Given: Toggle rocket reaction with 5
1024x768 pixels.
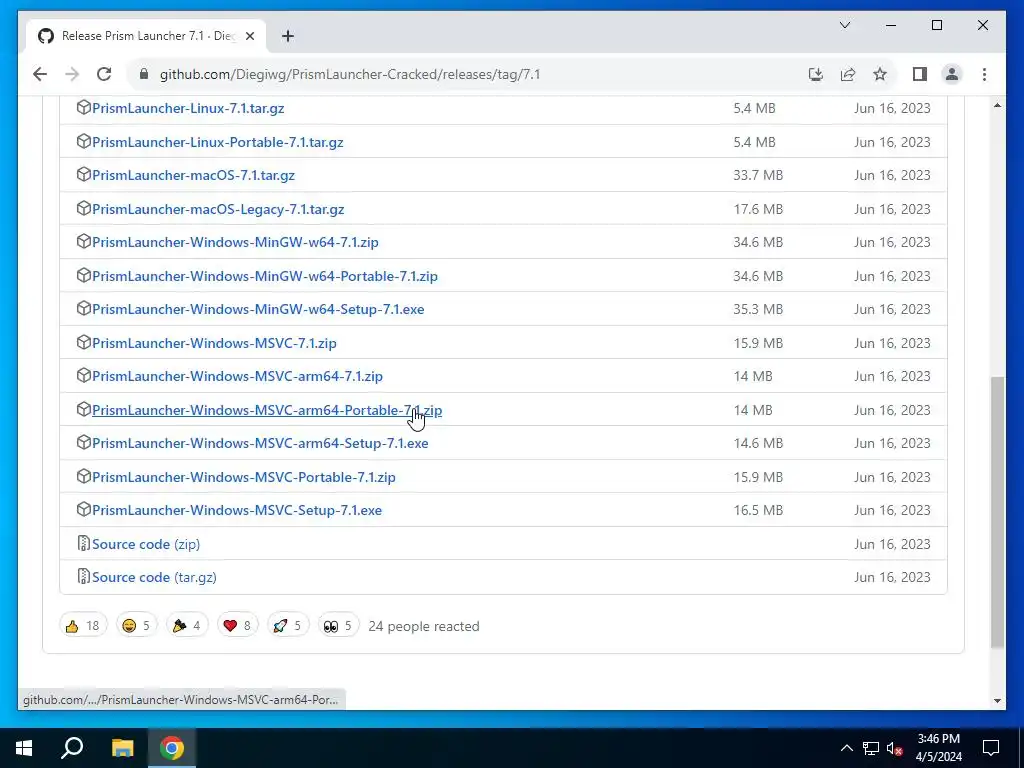Looking at the screenshot, I should click(x=287, y=626).
